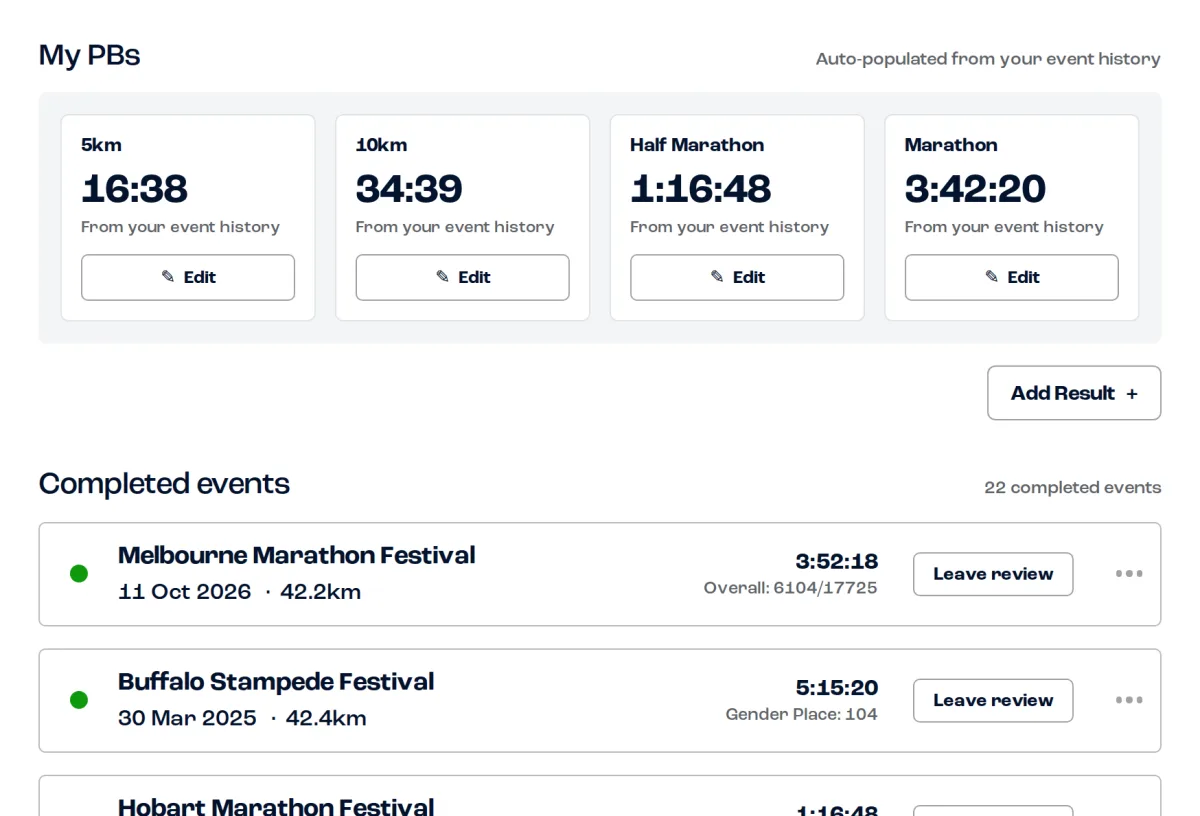
Task: Click 'Overall: 6104/17725' placing text
Action: click(x=791, y=588)
